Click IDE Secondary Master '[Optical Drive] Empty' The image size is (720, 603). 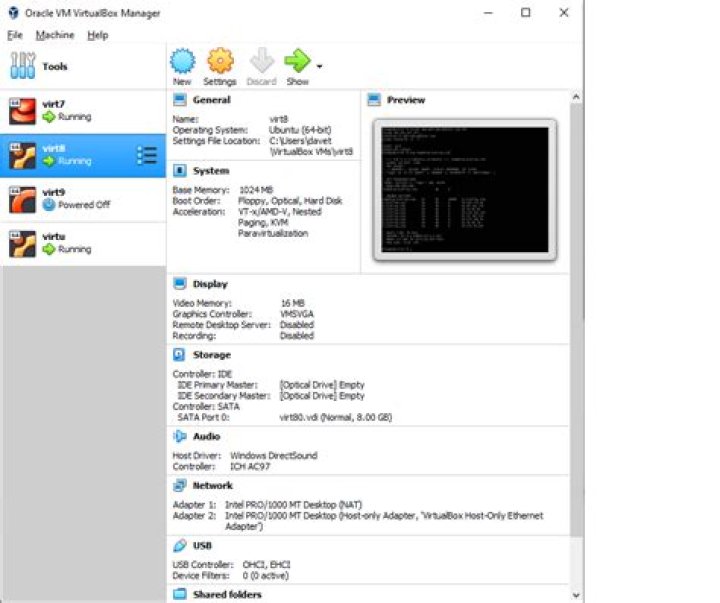322,395
